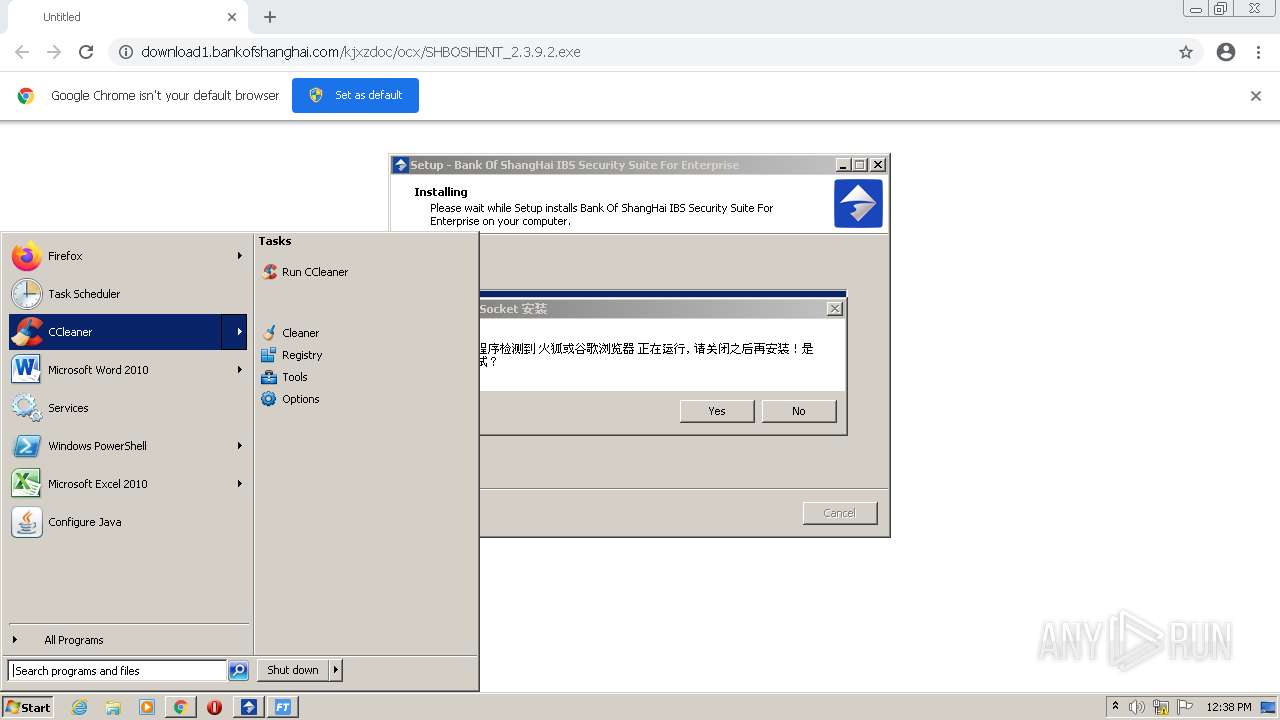This screenshot has width=1280, height=720.
Task: Go back in Chrome
Action: point(22,52)
